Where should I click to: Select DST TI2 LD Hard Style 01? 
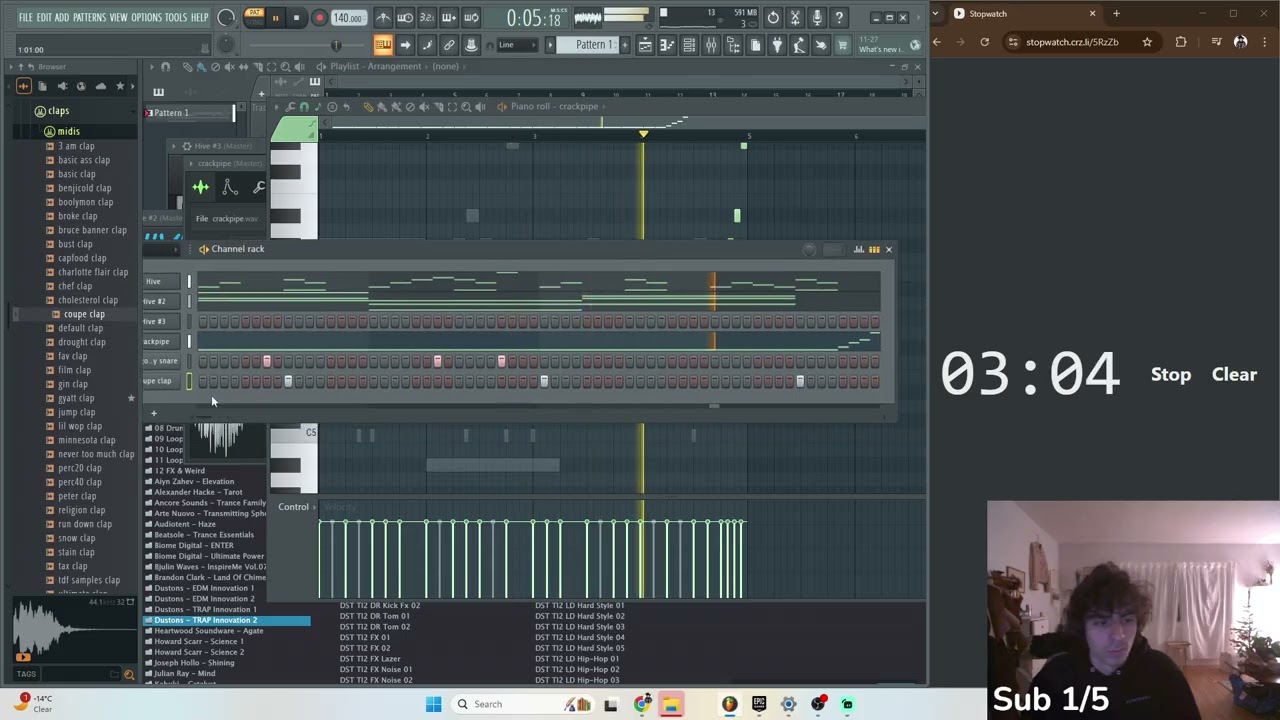[x=579, y=605]
